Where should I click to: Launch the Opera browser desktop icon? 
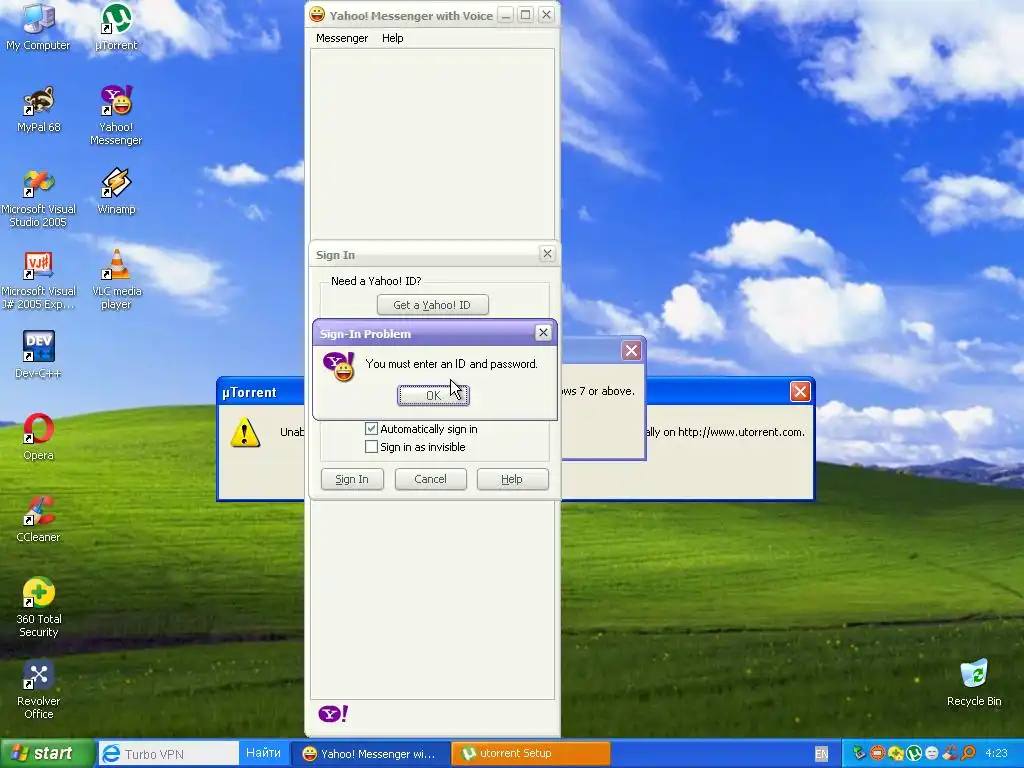click(x=39, y=436)
